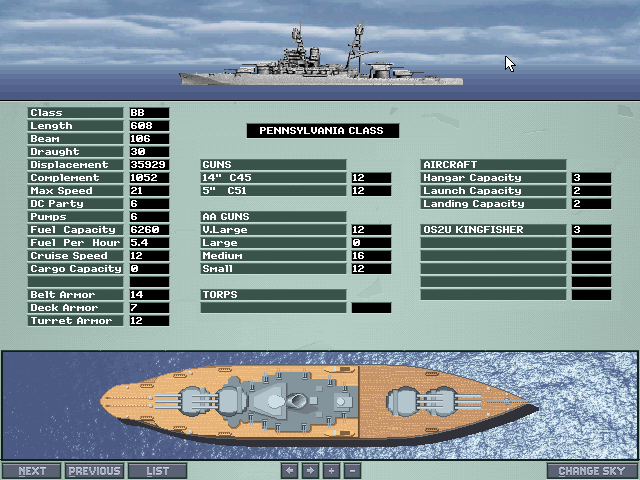640x480 pixels.
Task: Click the left arrow button
Action: [290, 471]
